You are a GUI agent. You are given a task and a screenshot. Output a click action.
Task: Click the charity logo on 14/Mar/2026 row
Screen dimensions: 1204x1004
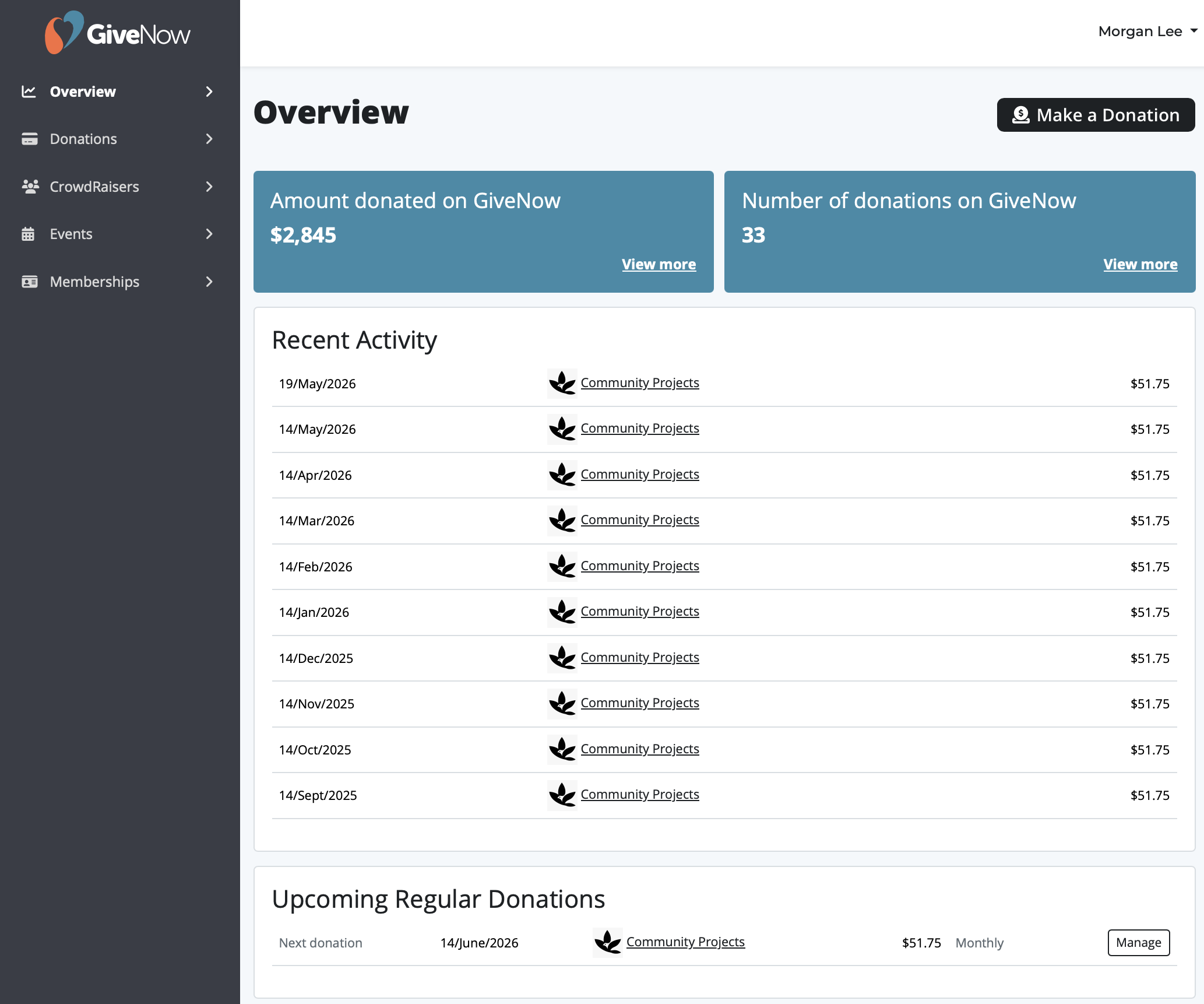tap(562, 521)
